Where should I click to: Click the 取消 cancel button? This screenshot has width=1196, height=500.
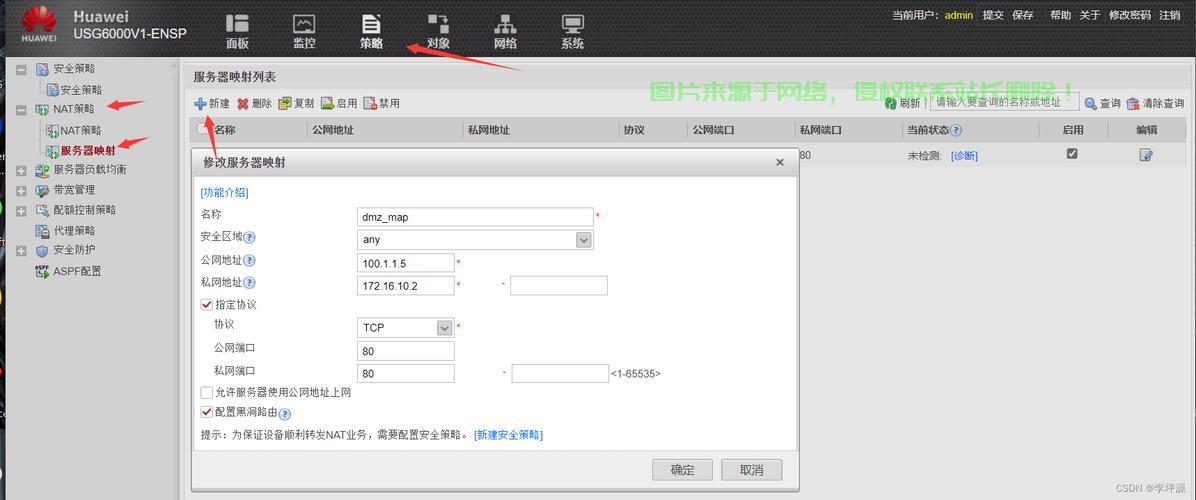[751, 470]
